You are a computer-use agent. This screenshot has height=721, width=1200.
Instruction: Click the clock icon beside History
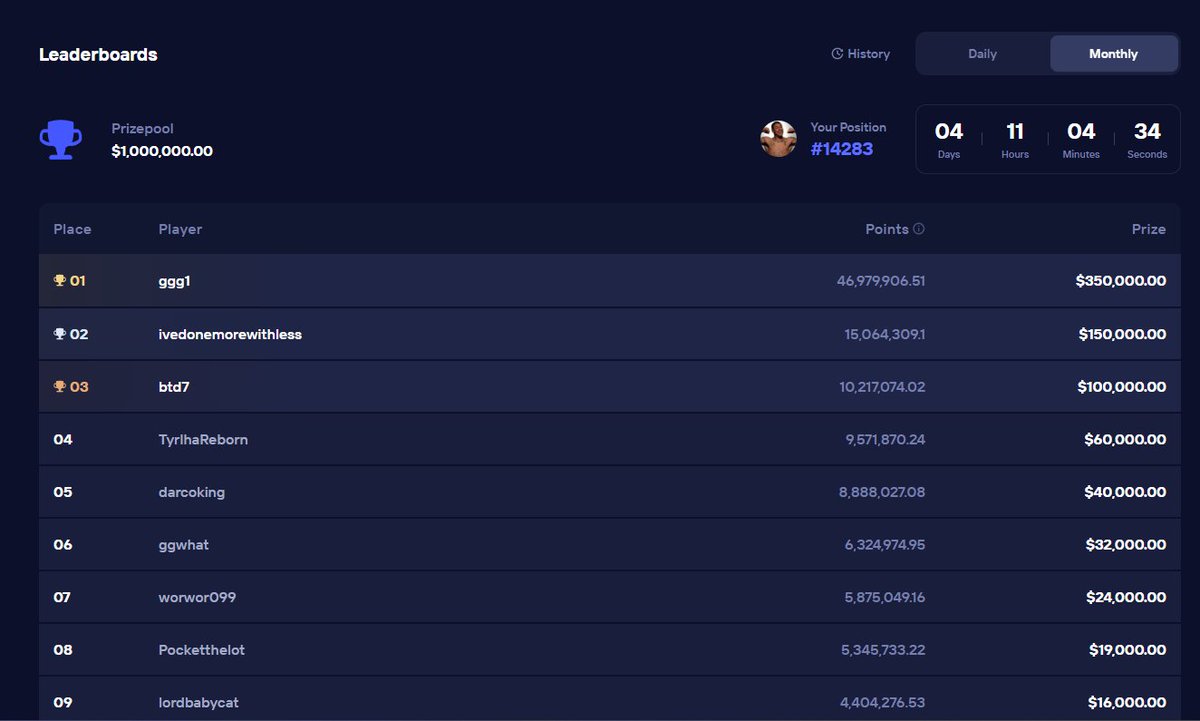837,54
